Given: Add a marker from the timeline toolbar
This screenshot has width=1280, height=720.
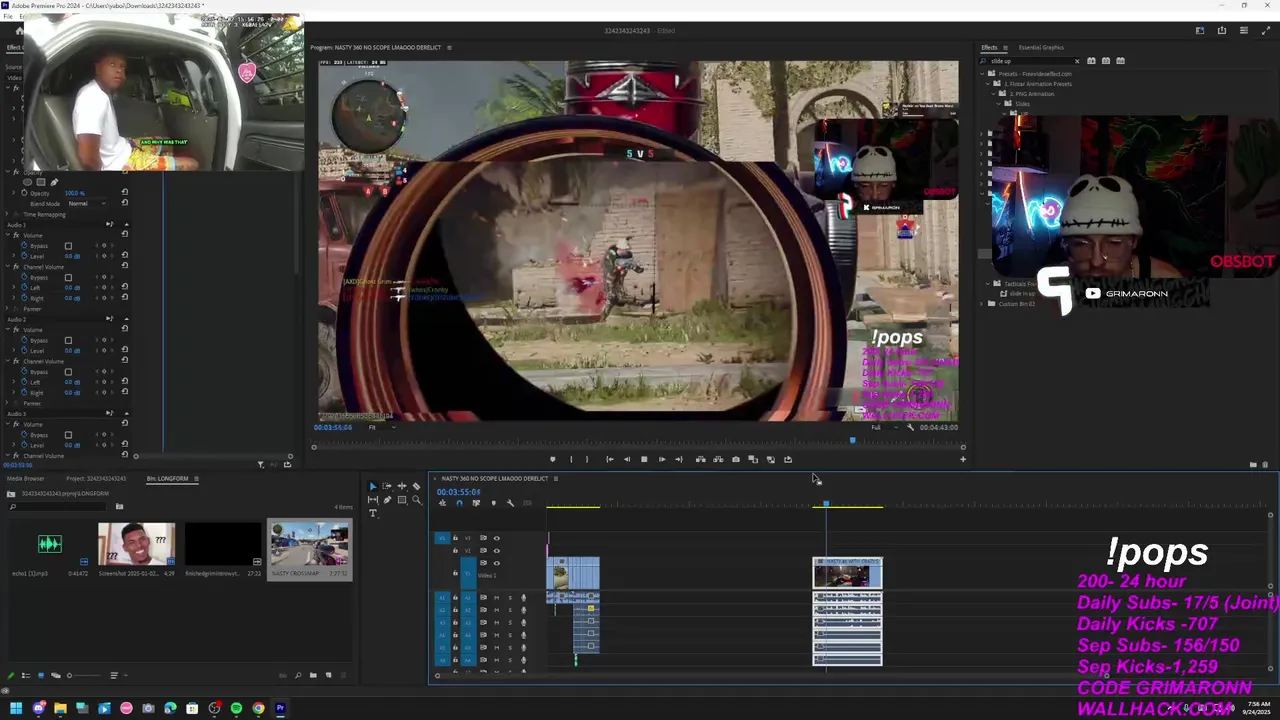Looking at the screenshot, I should (x=493, y=503).
